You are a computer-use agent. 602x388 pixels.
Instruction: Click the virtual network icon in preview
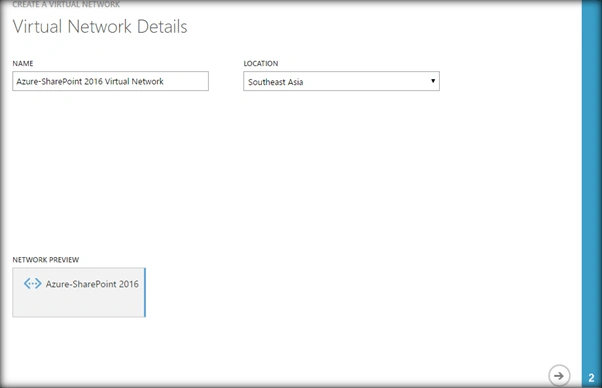(x=33, y=284)
